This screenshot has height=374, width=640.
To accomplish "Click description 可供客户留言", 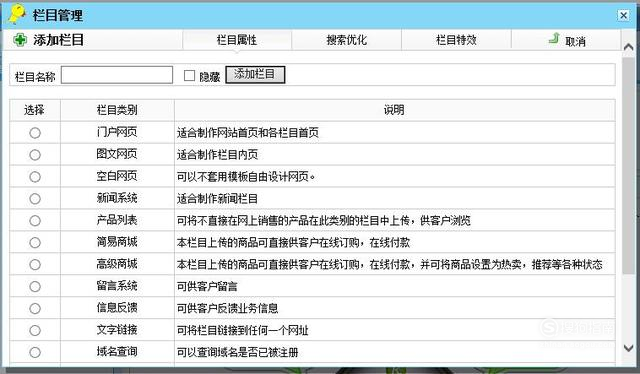I will [x=207, y=287].
